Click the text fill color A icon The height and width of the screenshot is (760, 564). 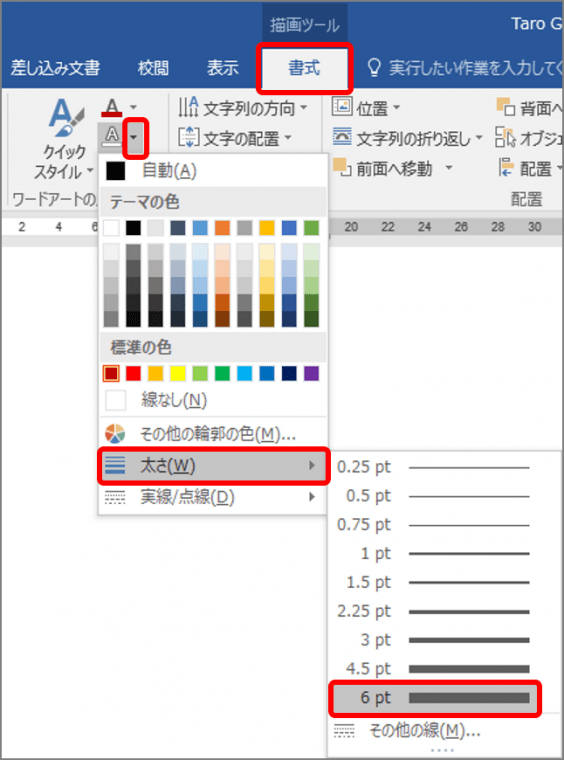coord(112,108)
